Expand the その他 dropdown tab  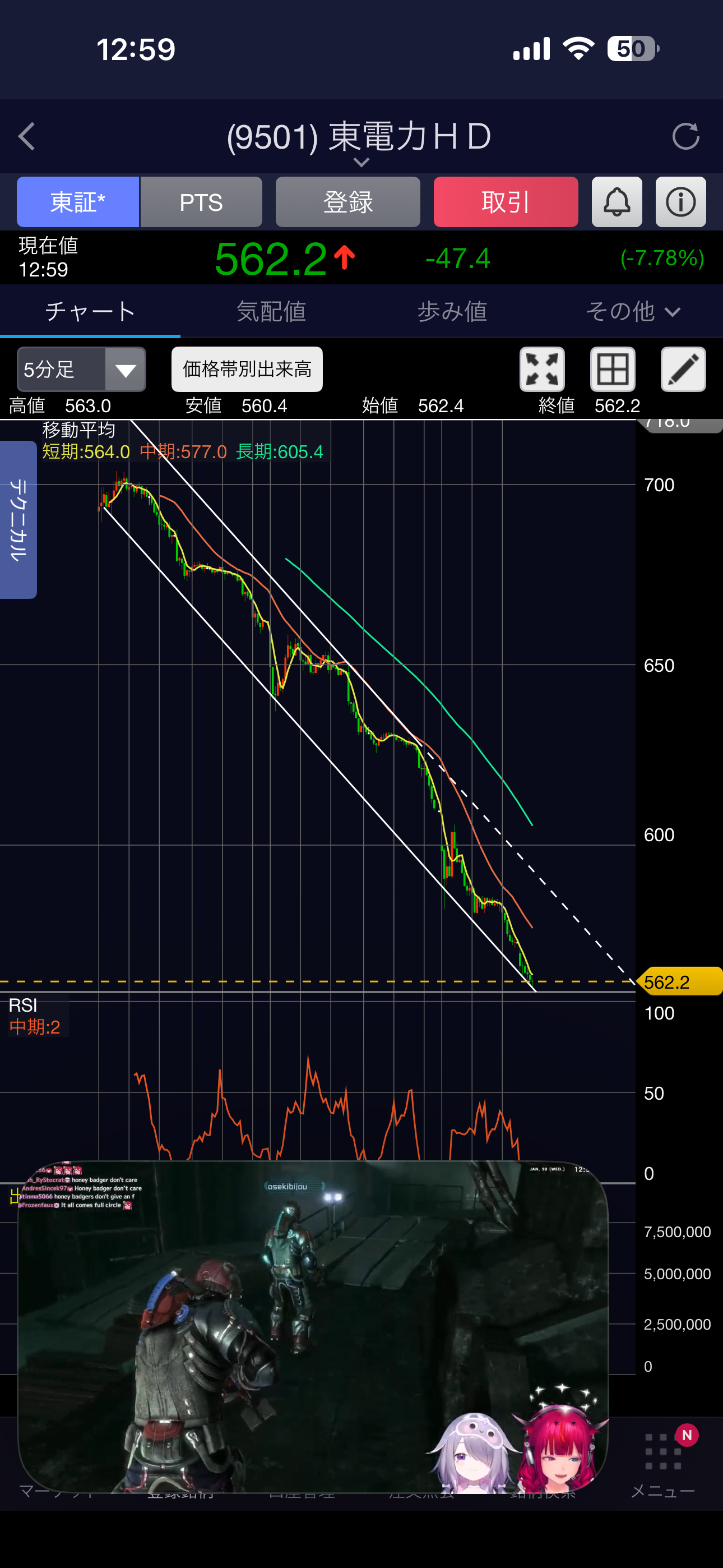[632, 312]
